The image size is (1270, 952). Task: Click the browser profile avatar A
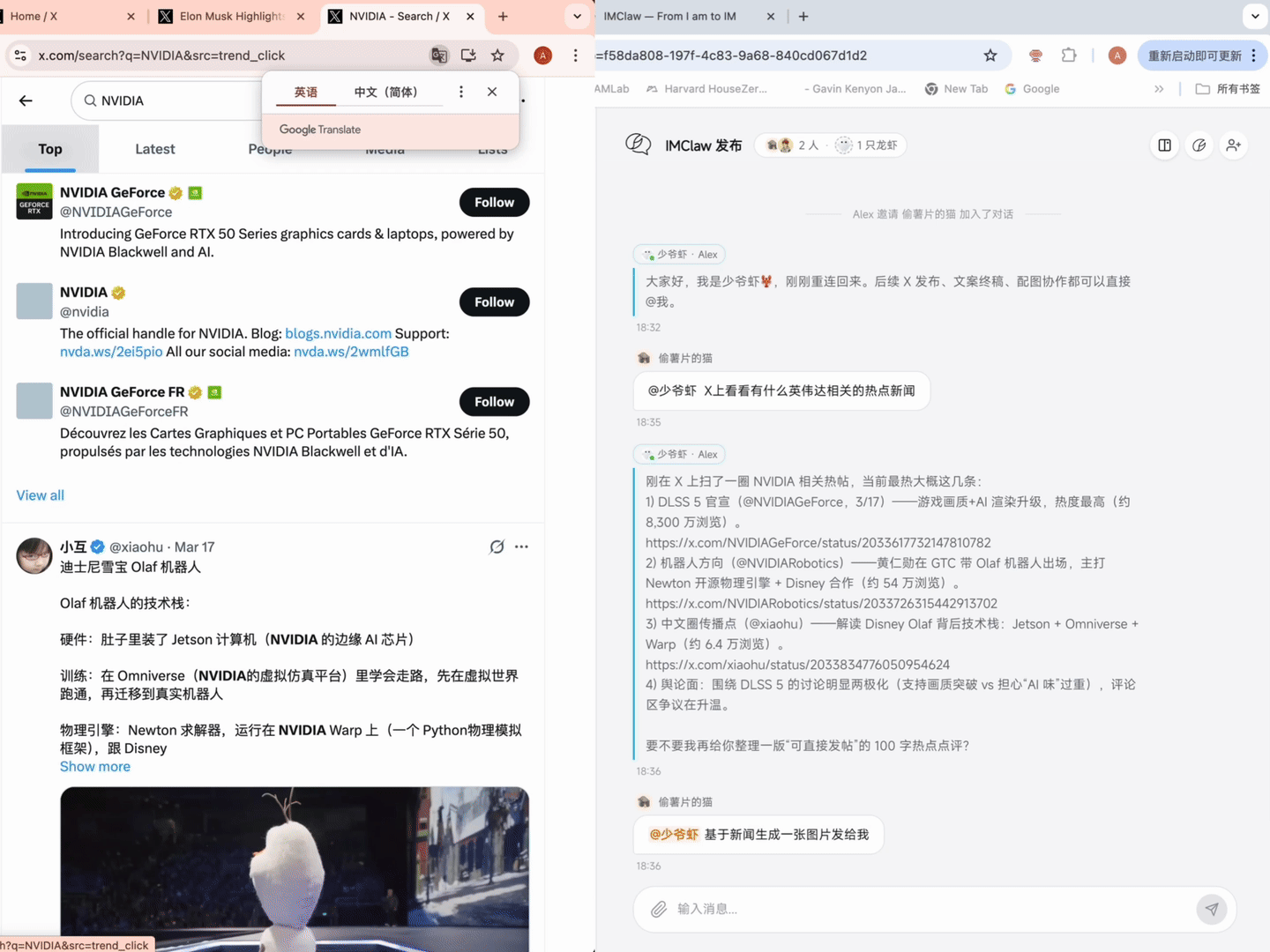pyautogui.click(x=542, y=55)
